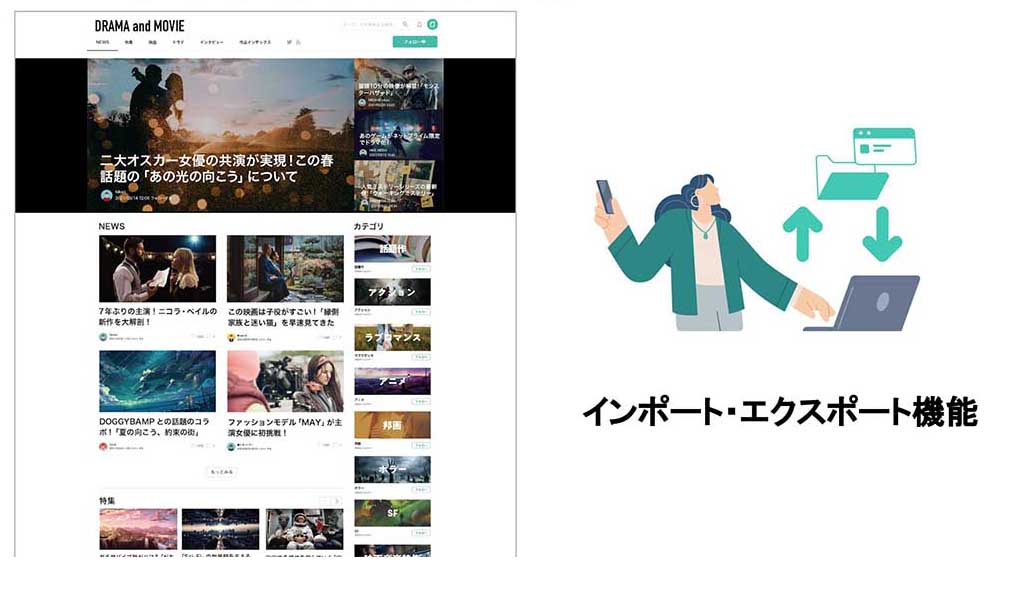Expand more news with もっとみる button

point(221,471)
